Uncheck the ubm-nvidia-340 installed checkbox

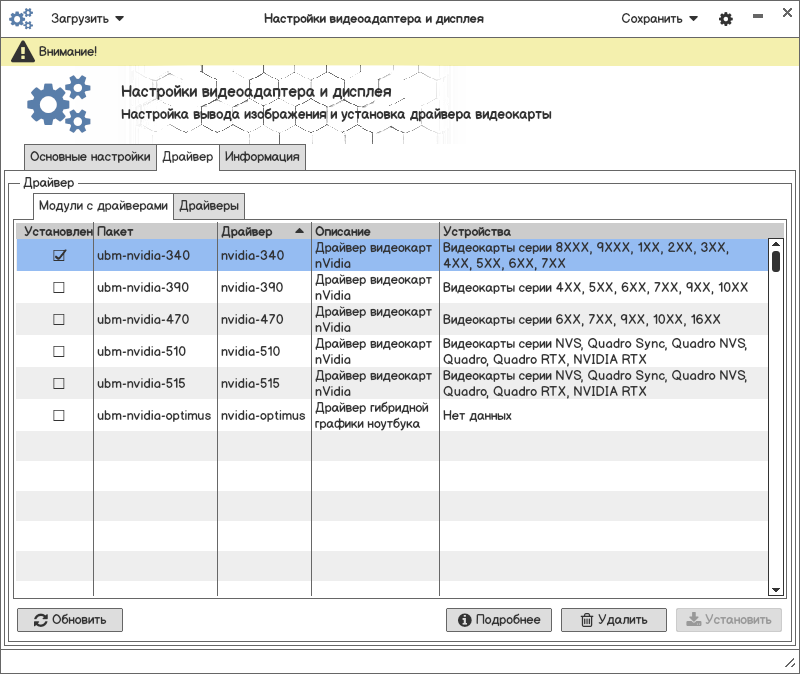[x=59, y=256]
